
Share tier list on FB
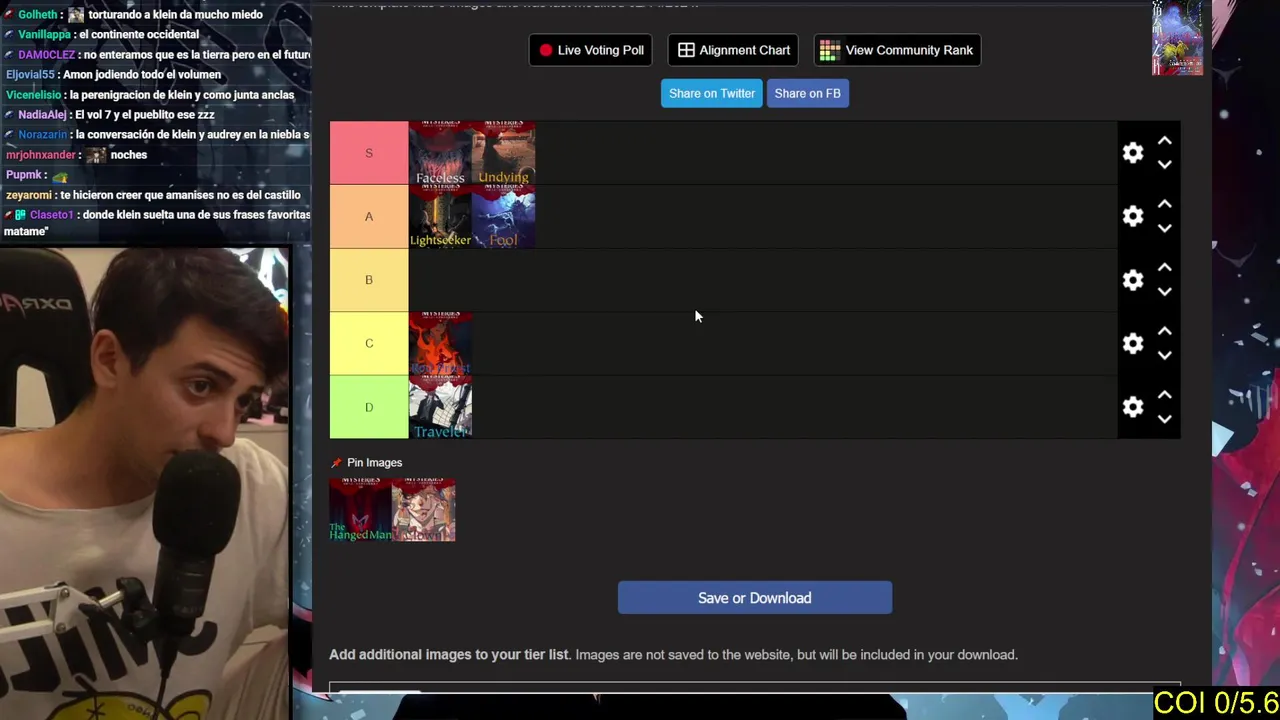click(x=807, y=93)
